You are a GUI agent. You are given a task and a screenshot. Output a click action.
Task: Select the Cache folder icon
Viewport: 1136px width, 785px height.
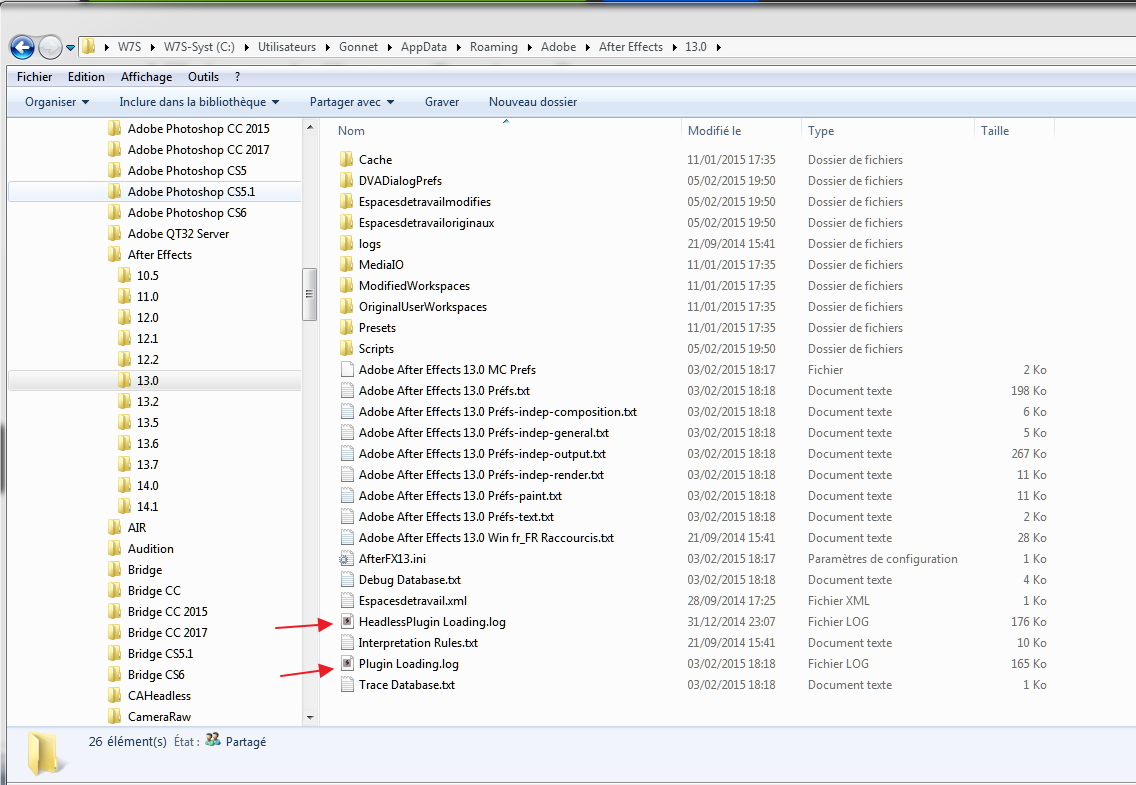[x=347, y=159]
